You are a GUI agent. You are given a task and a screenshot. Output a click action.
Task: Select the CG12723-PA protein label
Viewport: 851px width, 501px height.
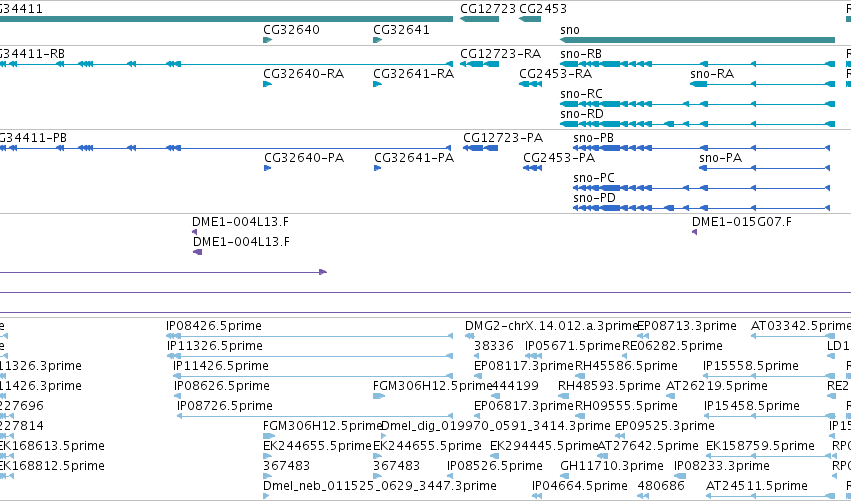coord(503,138)
